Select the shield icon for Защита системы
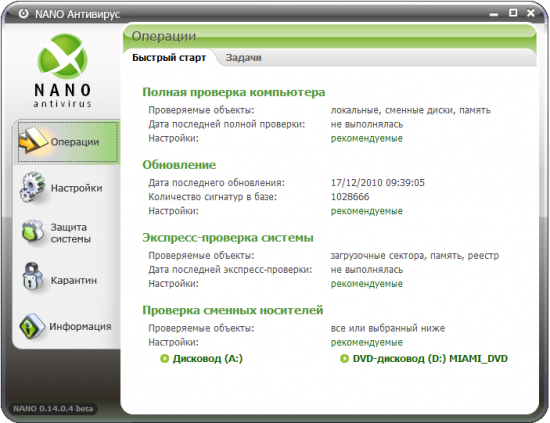The width and height of the screenshot is (550, 423). click(x=33, y=232)
